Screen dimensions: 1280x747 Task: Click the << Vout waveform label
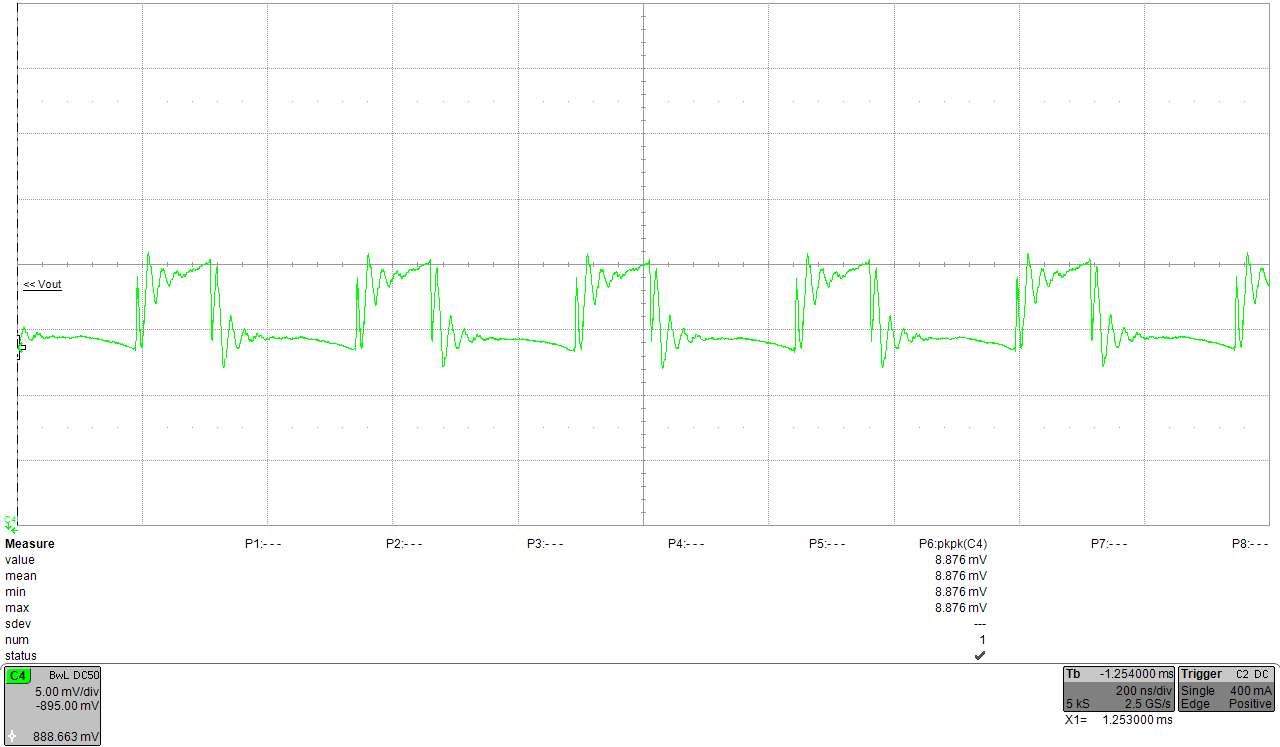pyautogui.click(x=42, y=284)
